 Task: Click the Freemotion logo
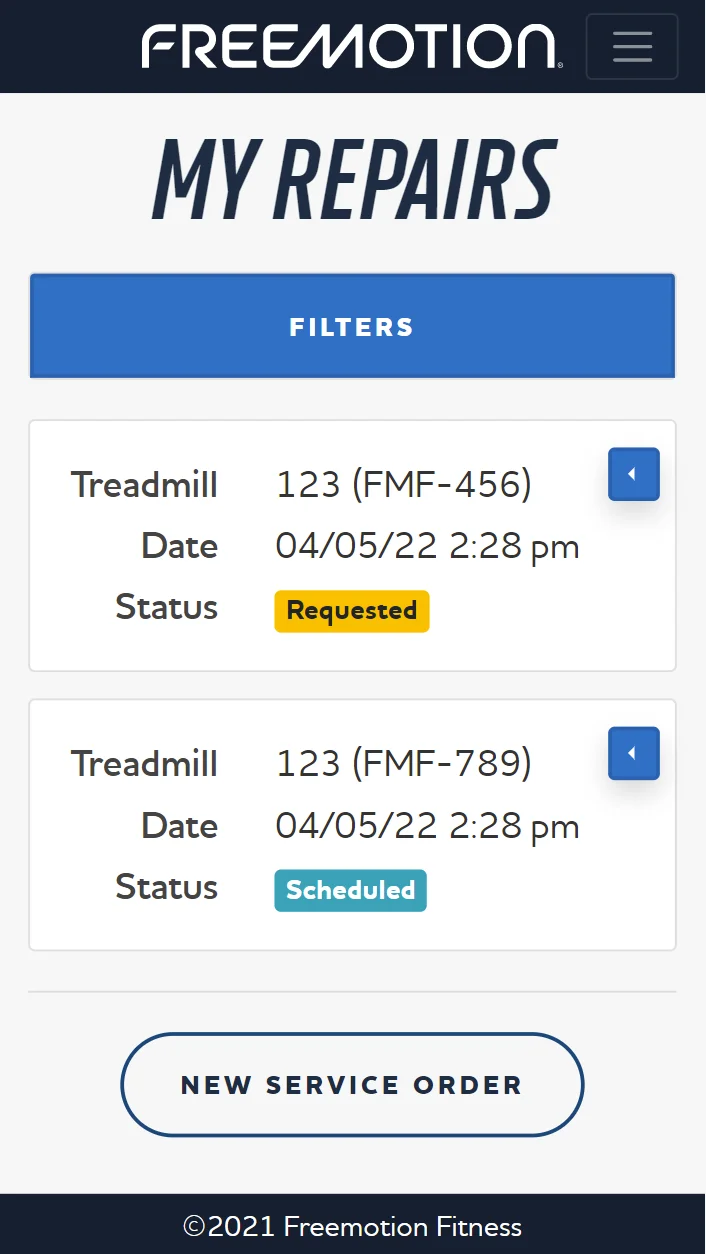click(x=352, y=46)
